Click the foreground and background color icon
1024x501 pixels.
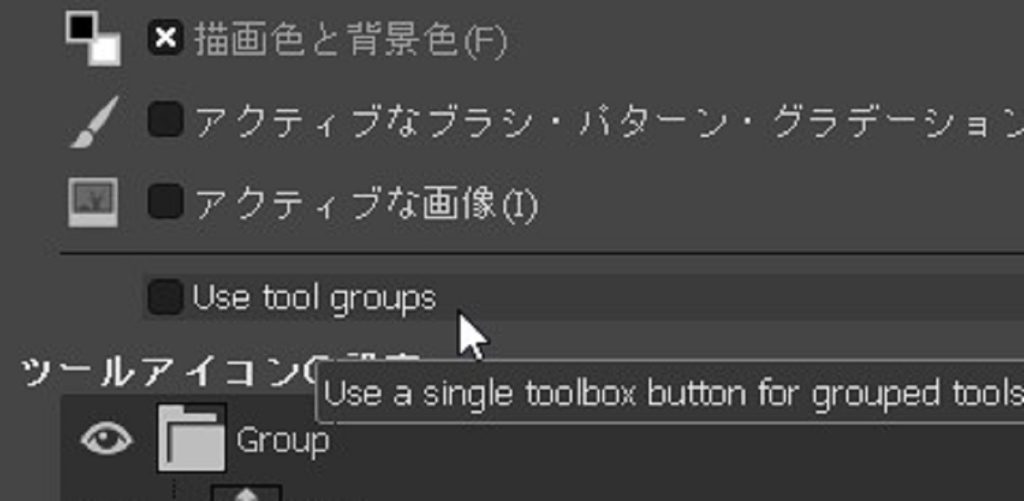[93, 38]
